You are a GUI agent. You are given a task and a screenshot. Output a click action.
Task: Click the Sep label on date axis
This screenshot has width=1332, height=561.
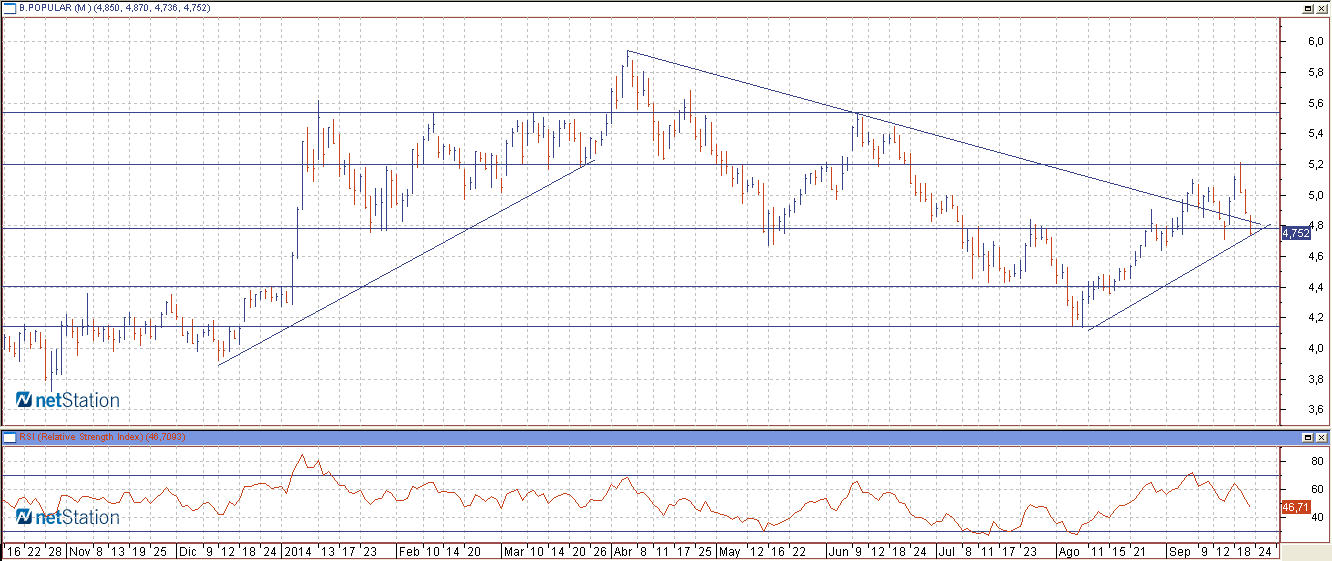[x=1178, y=551]
